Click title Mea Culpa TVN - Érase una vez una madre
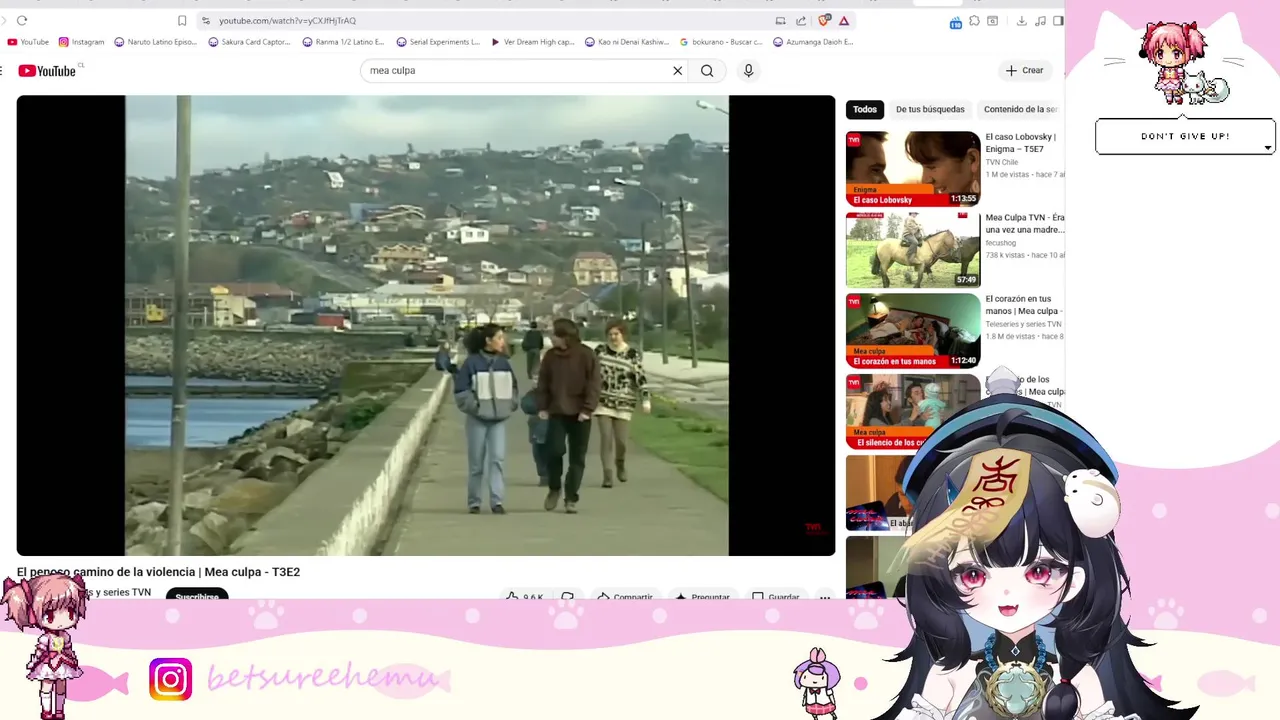The width and height of the screenshot is (1280, 720). [1025, 224]
